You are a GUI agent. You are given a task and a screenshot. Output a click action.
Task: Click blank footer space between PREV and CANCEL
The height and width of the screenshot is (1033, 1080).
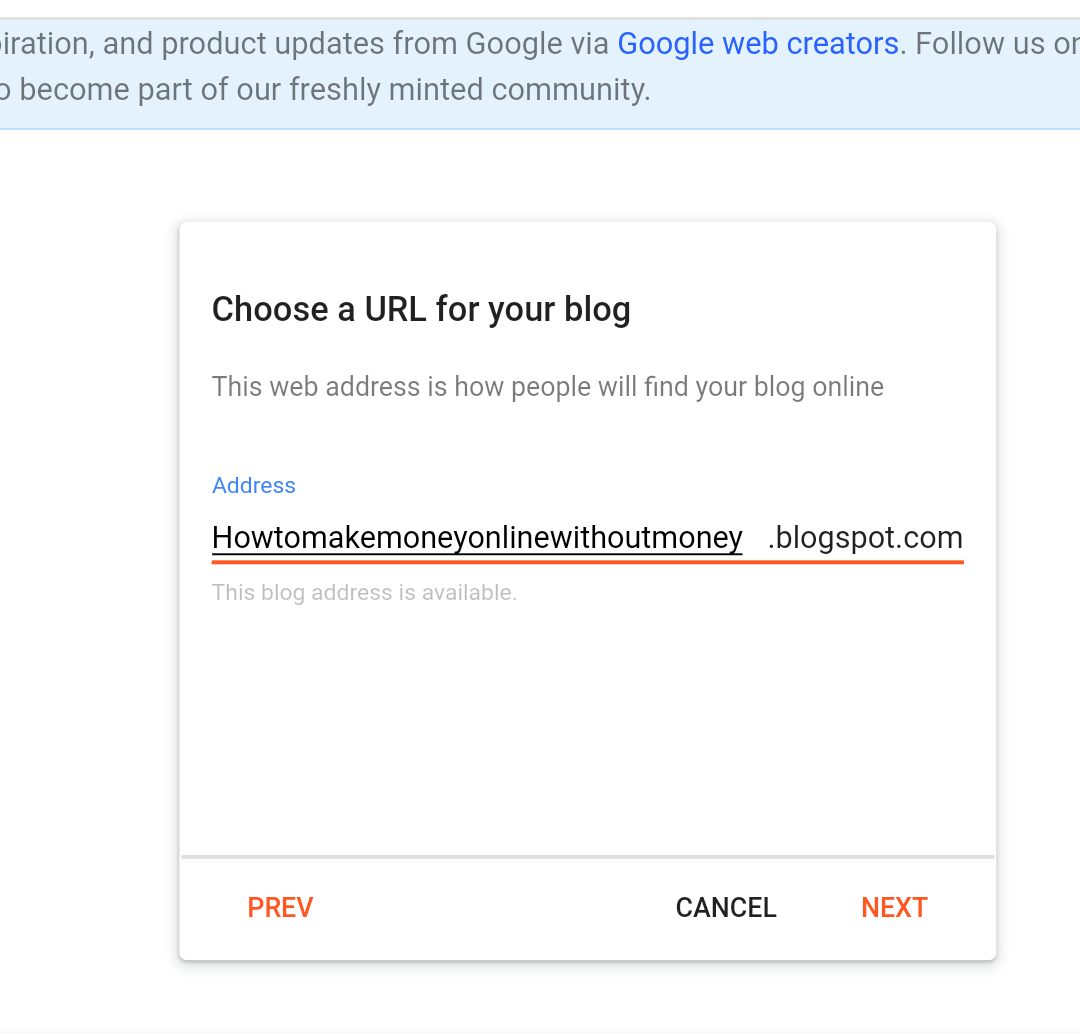pyautogui.click(x=490, y=907)
